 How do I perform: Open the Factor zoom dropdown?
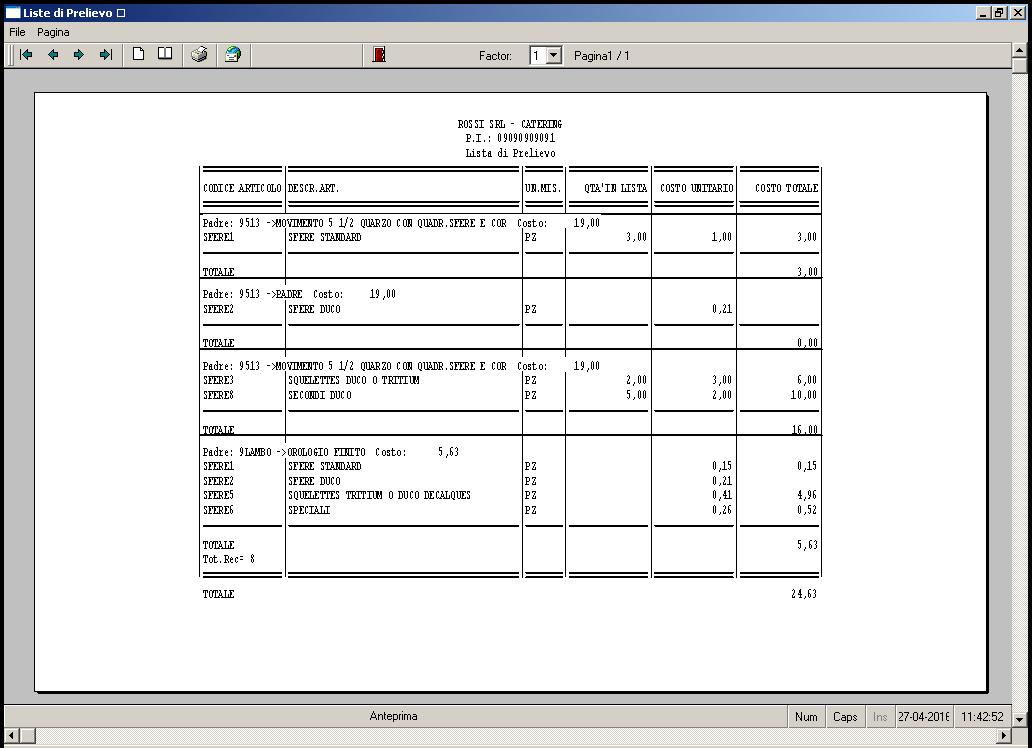click(554, 55)
